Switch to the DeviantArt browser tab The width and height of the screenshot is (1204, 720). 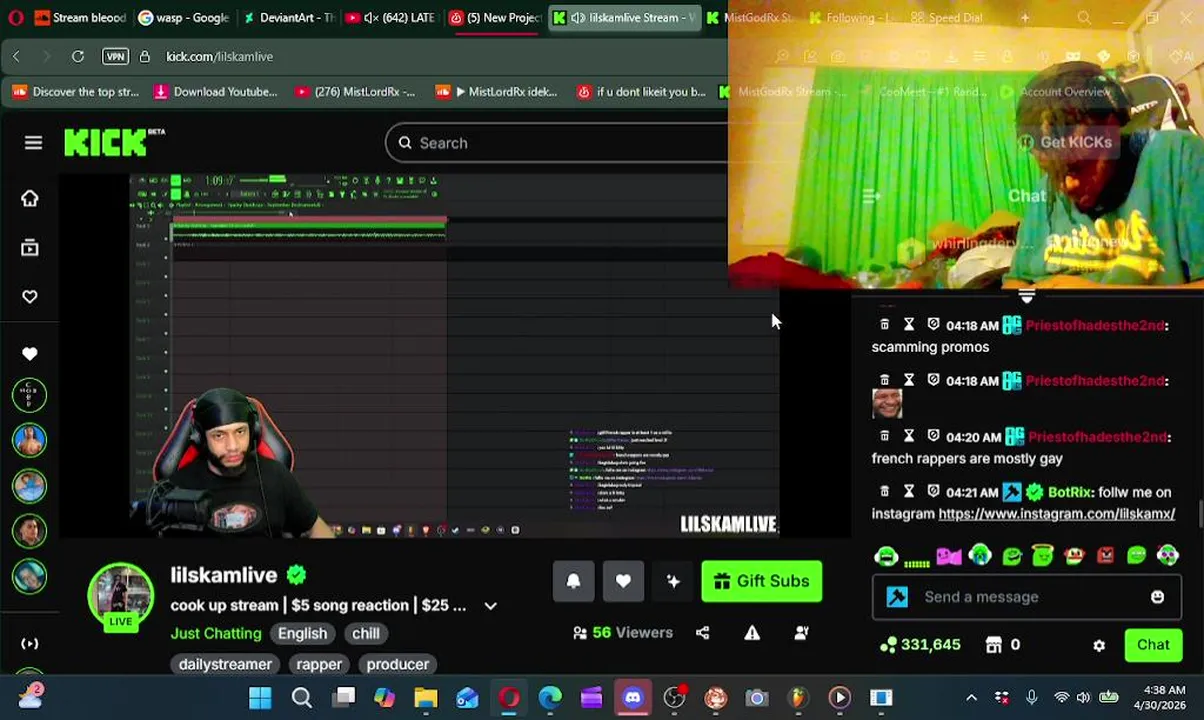(288, 18)
